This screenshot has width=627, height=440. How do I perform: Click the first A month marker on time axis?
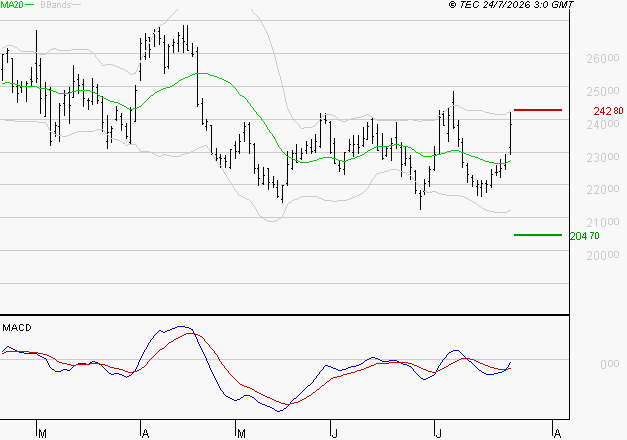146,433
